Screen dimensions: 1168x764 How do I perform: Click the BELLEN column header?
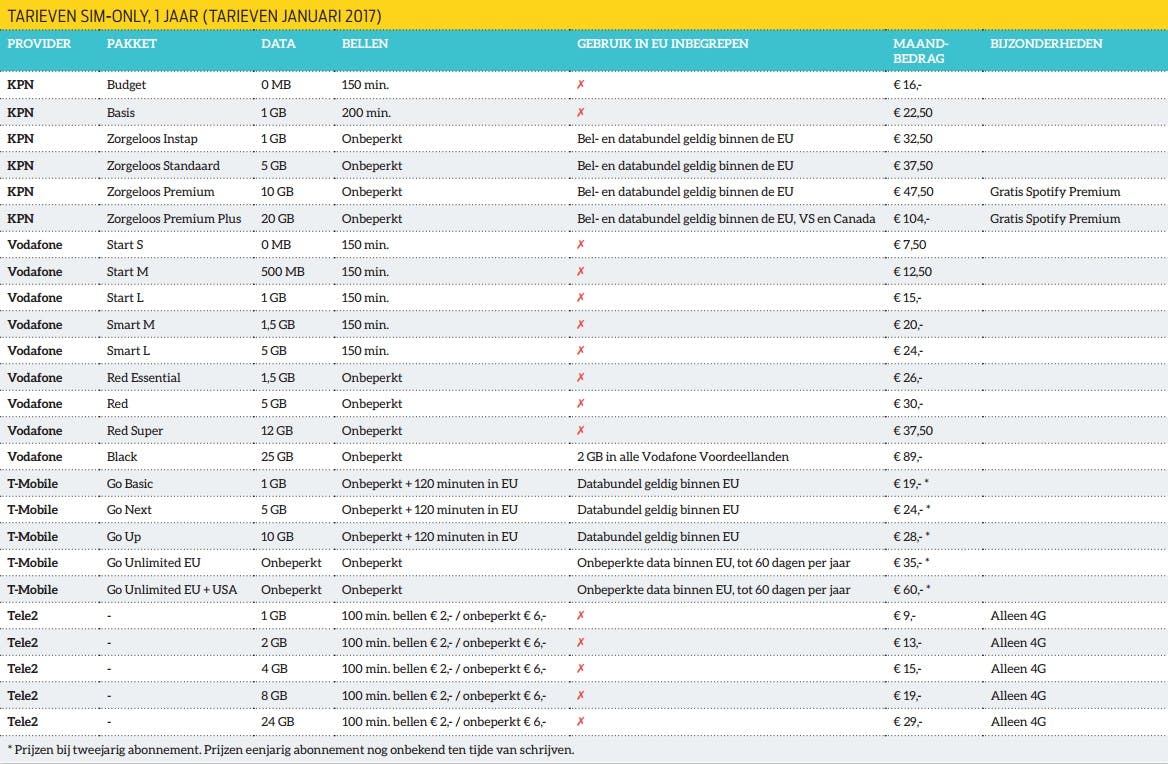(x=365, y=43)
